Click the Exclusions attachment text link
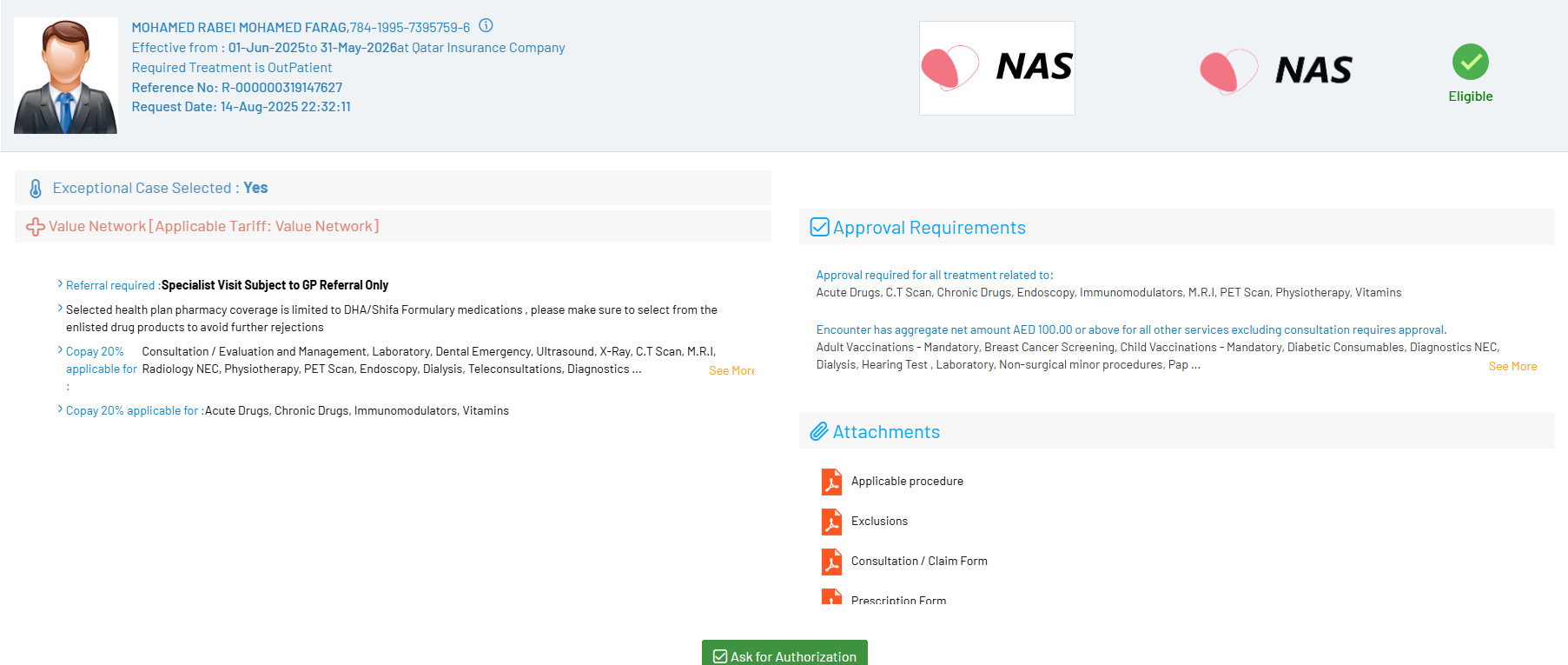Screen dimensions: 1568x665 879,522
